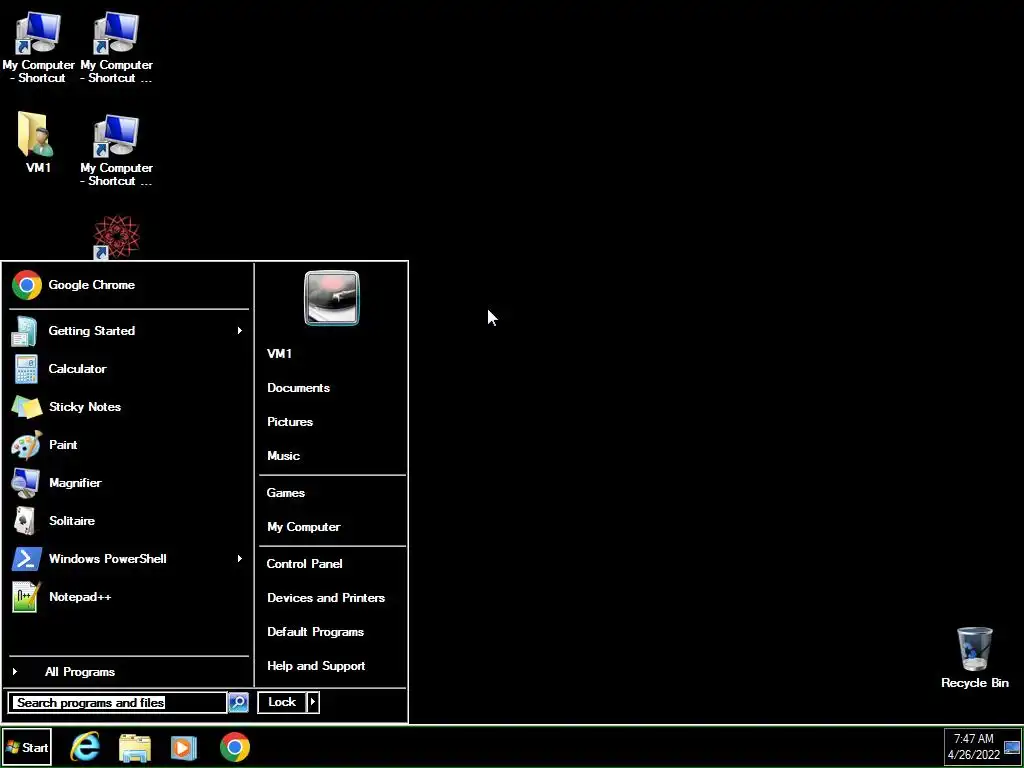Launch Notepad++ from pinned list
Viewport: 1024px width, 768px height.
[x=129, y=597]
